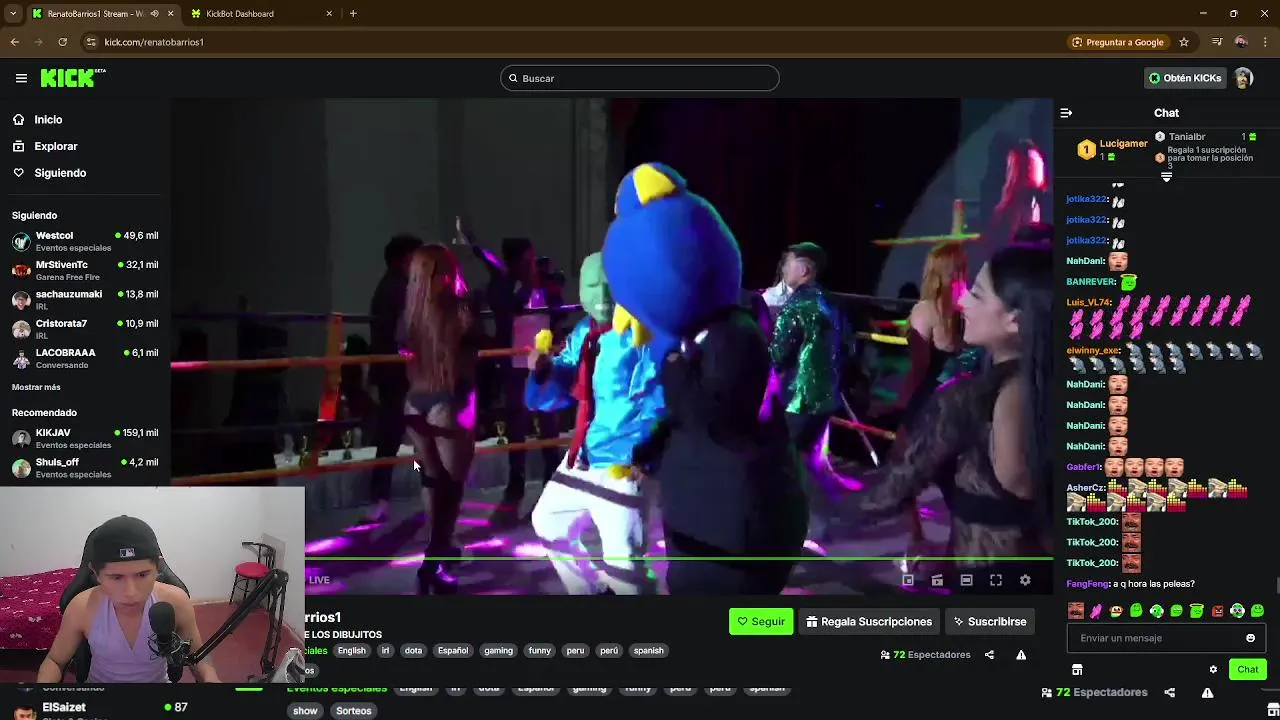Viewport: 1280px width, 720px height.
Task: Click Preguntar a Google button
Action: [x=1118, y=42]
